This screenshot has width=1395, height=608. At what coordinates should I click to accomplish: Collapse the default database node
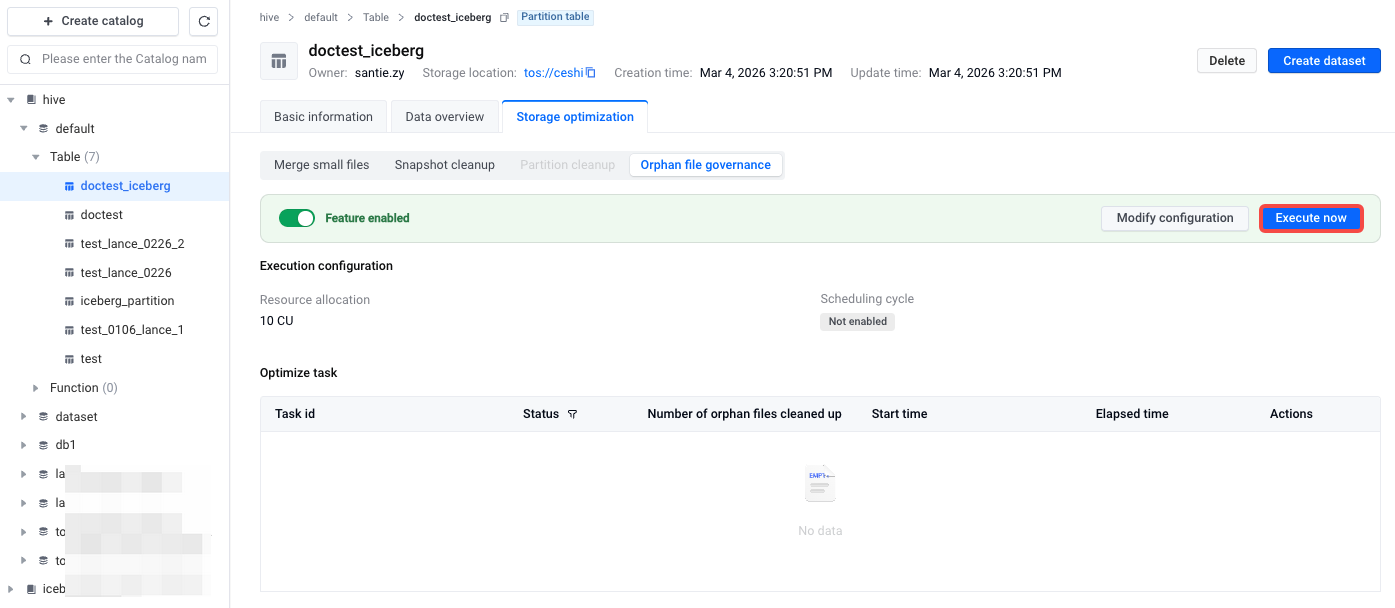tap(24, 129)
